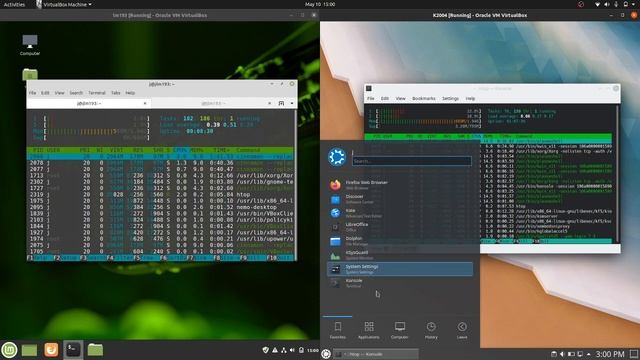Click the battery icon in KDE system tray

pos(571,354)
